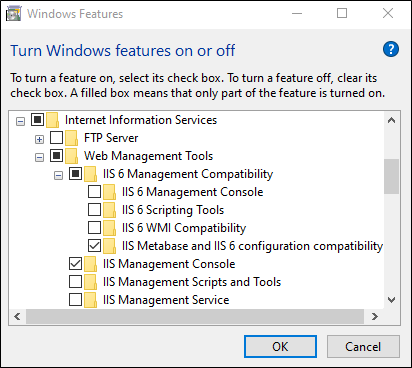Image resolution: width=412 pixels, height=368 pixels.
Task: Click the IIS Management Service folder icon
Action: coord(90,300)
